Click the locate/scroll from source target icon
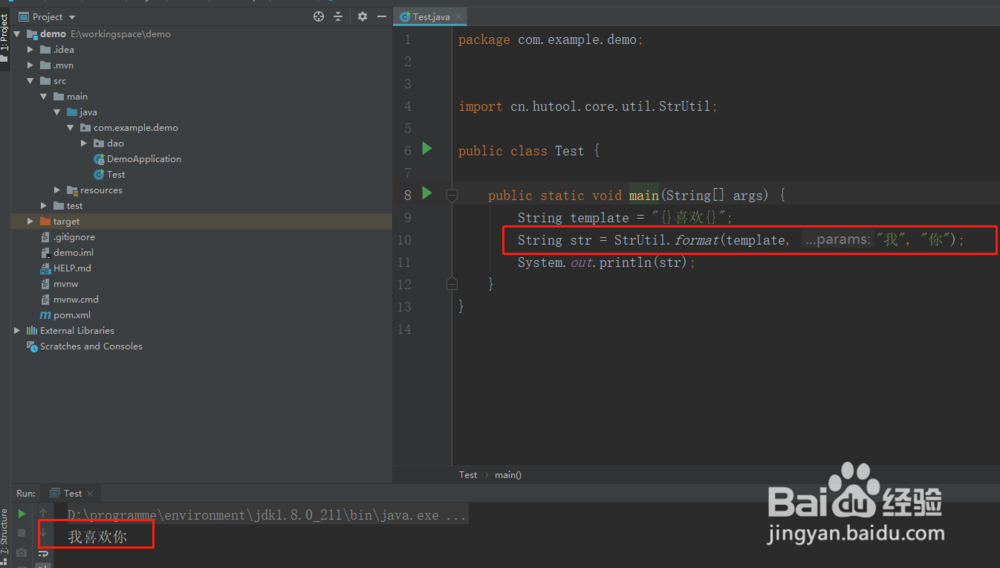Screen dimensions: 1000x568 (318, 17)
